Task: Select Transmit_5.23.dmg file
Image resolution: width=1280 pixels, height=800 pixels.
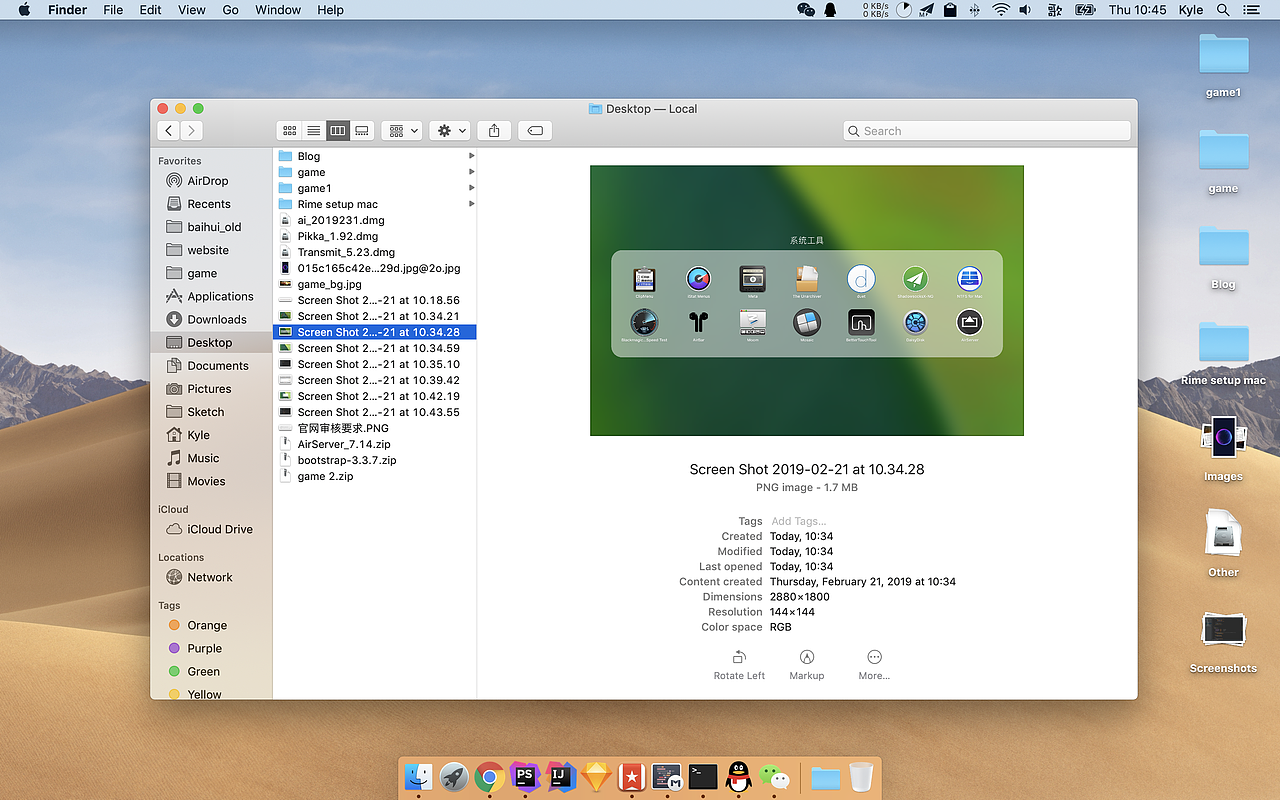Action: (375, 252)
